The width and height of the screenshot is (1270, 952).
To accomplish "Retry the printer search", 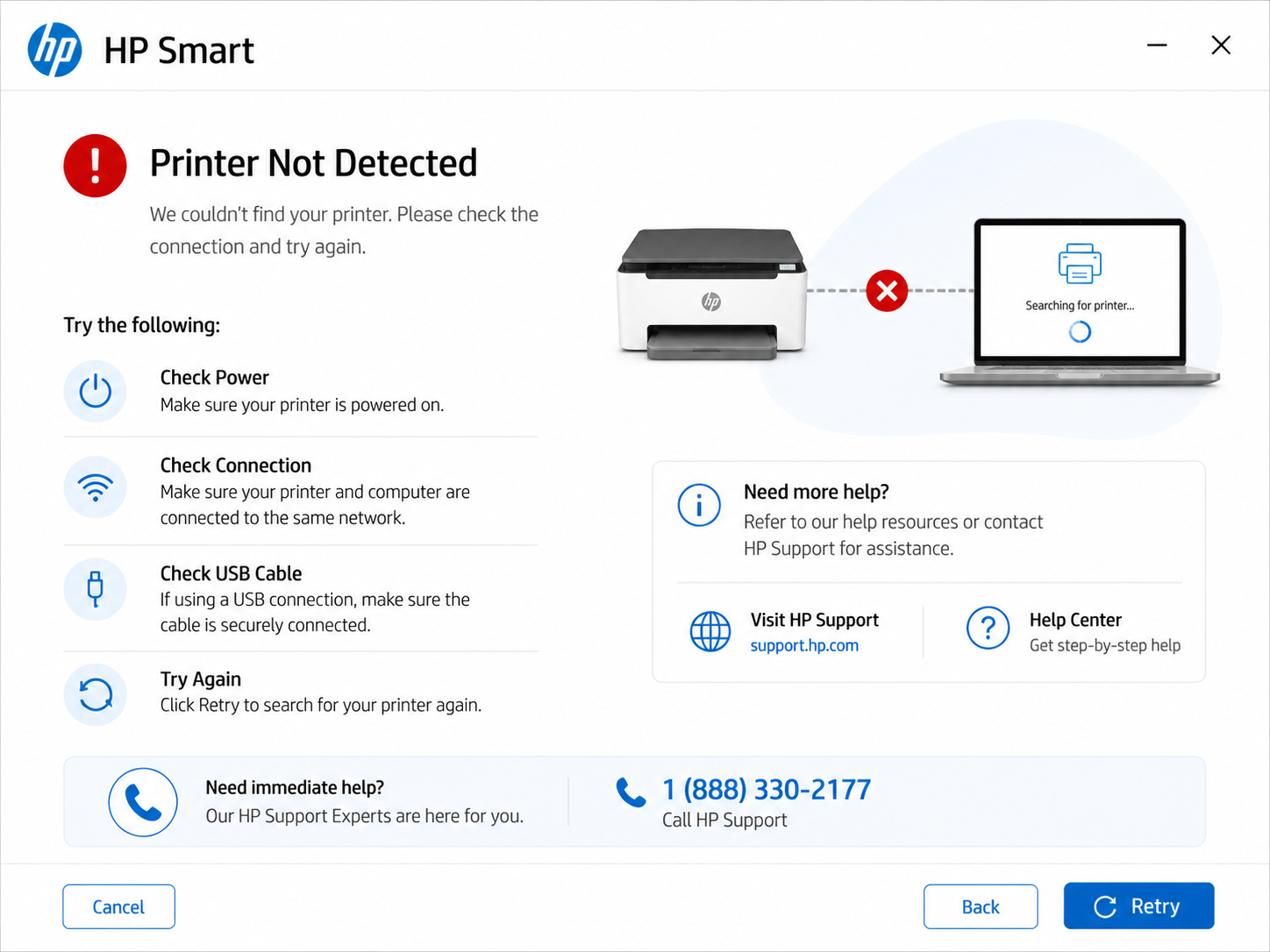I will (x=1138, y=906).
